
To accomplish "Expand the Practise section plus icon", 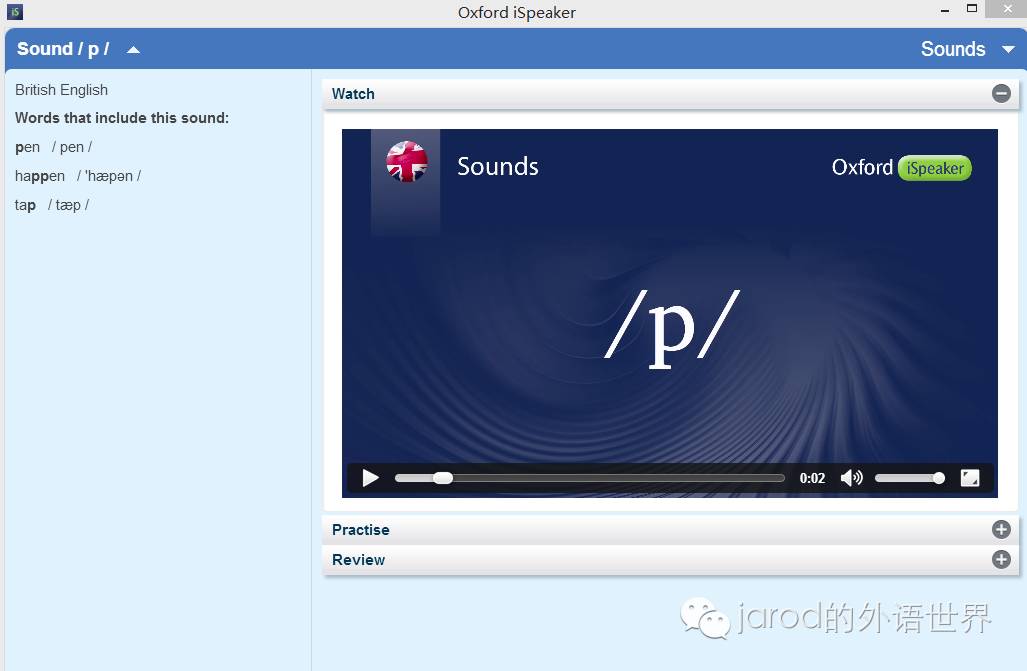I will pyautogui.click(x=1001, y=529).
